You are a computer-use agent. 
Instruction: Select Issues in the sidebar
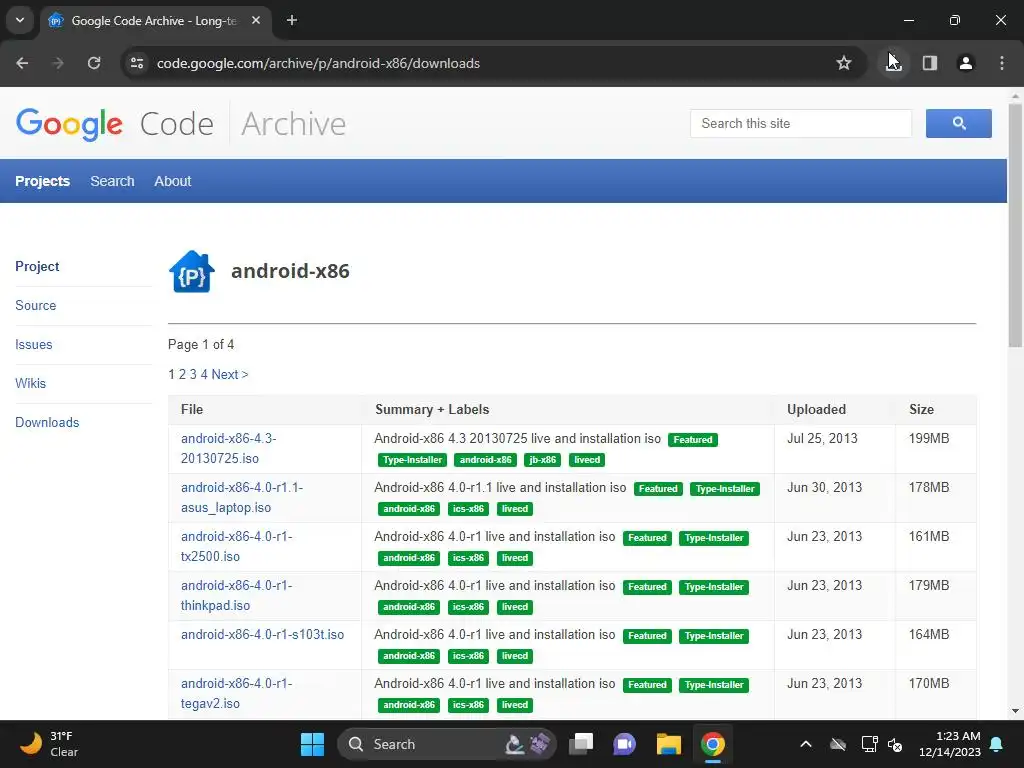tap(34, 345)
